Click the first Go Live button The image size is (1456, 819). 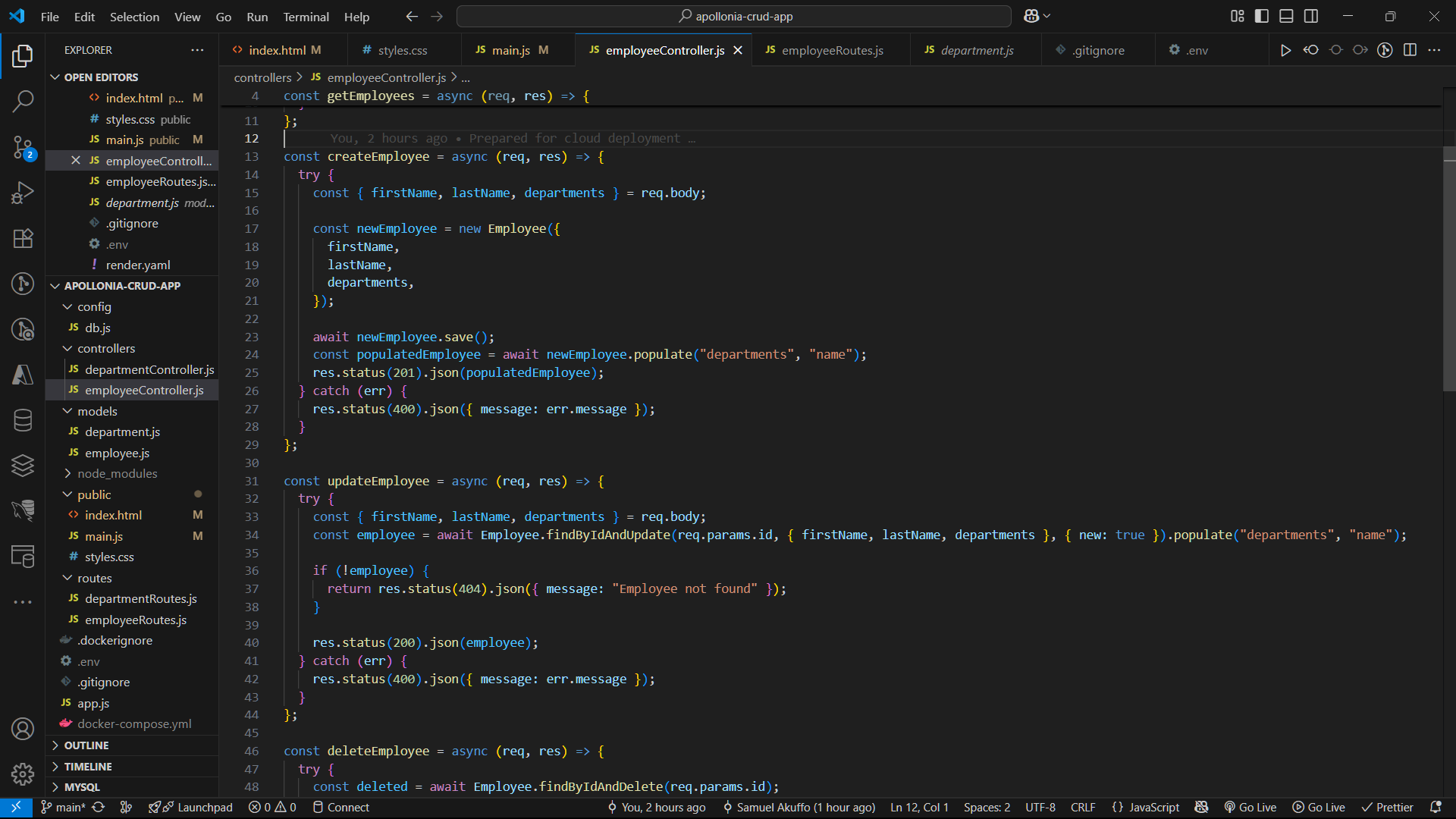click(1250, 808)
